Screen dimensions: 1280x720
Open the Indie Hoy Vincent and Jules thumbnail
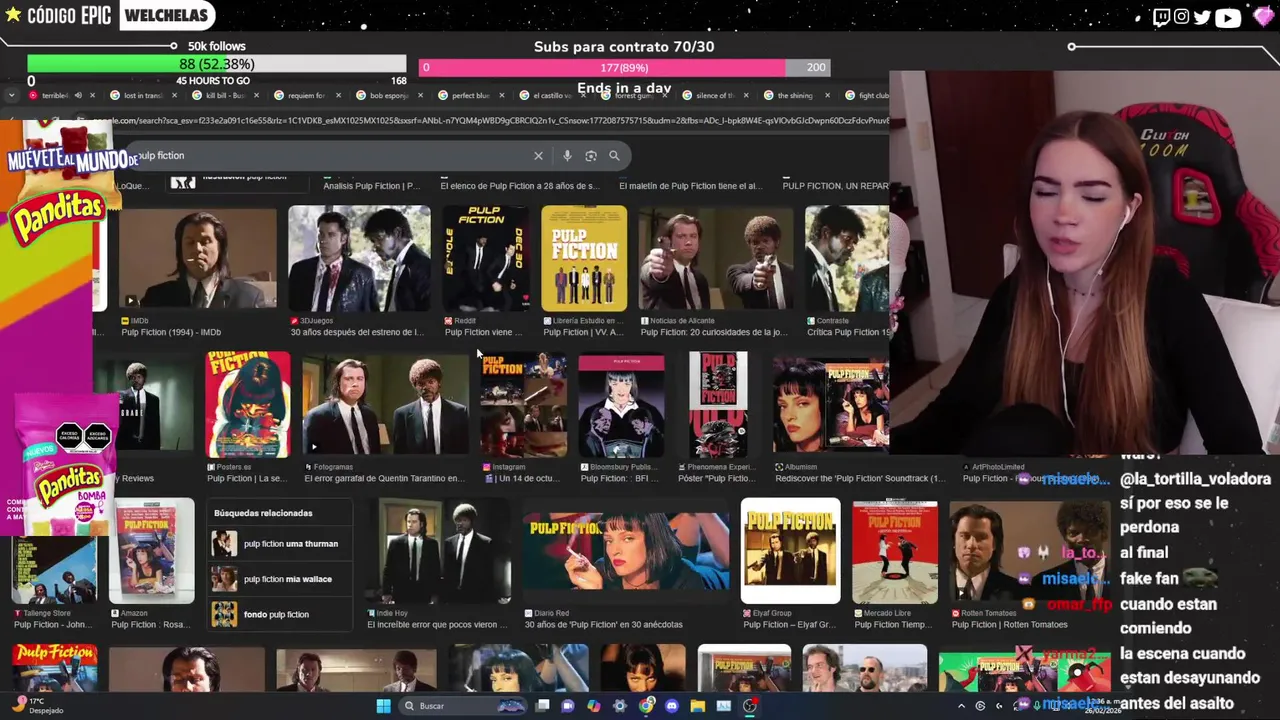coord(440,551)
